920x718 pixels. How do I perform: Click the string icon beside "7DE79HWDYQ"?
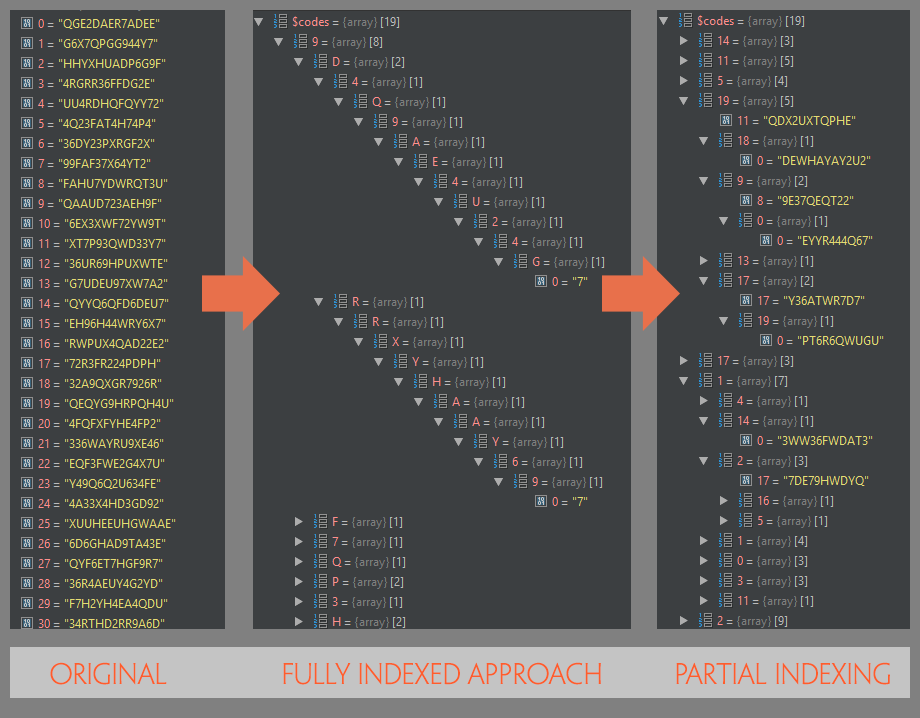[746, 480]
